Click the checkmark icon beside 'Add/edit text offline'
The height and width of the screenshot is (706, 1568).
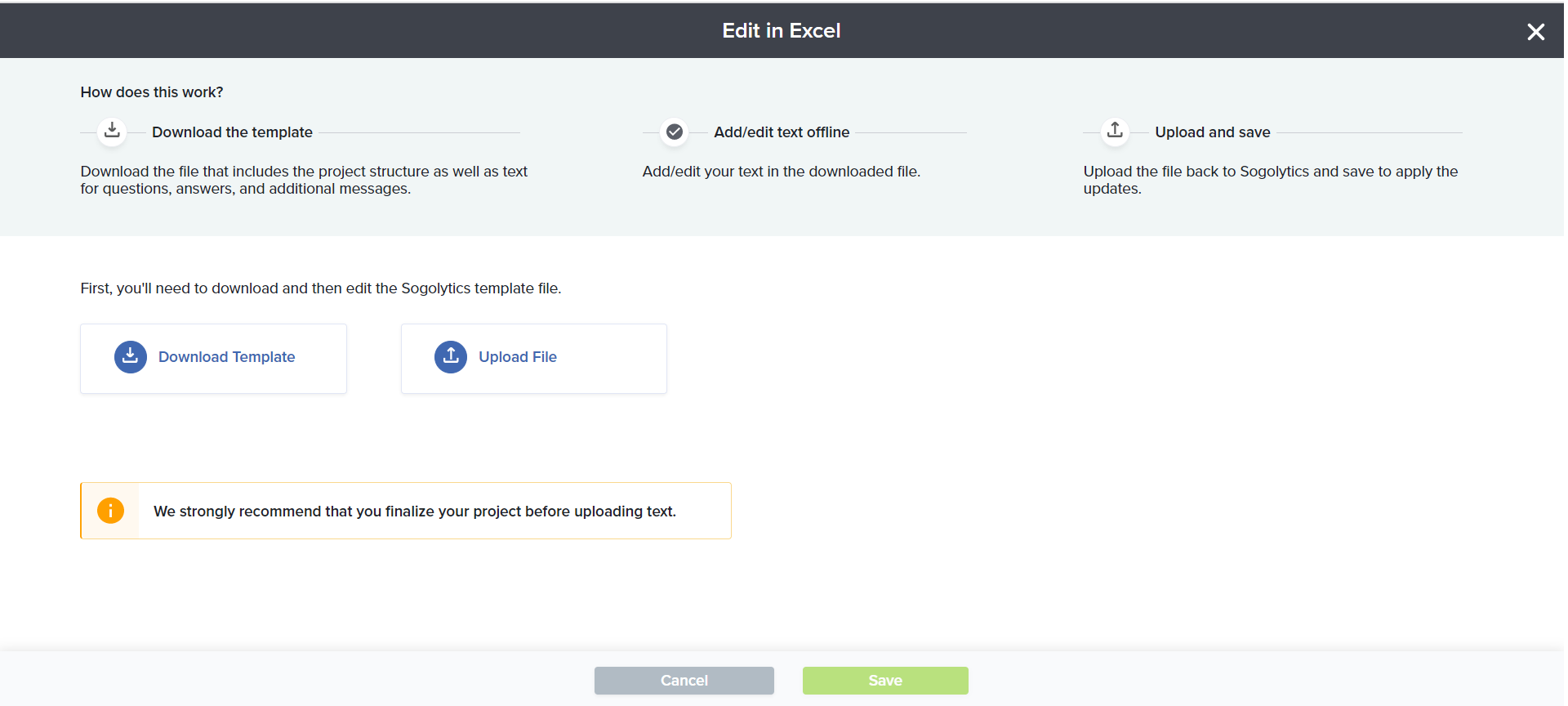pos(675,132)
